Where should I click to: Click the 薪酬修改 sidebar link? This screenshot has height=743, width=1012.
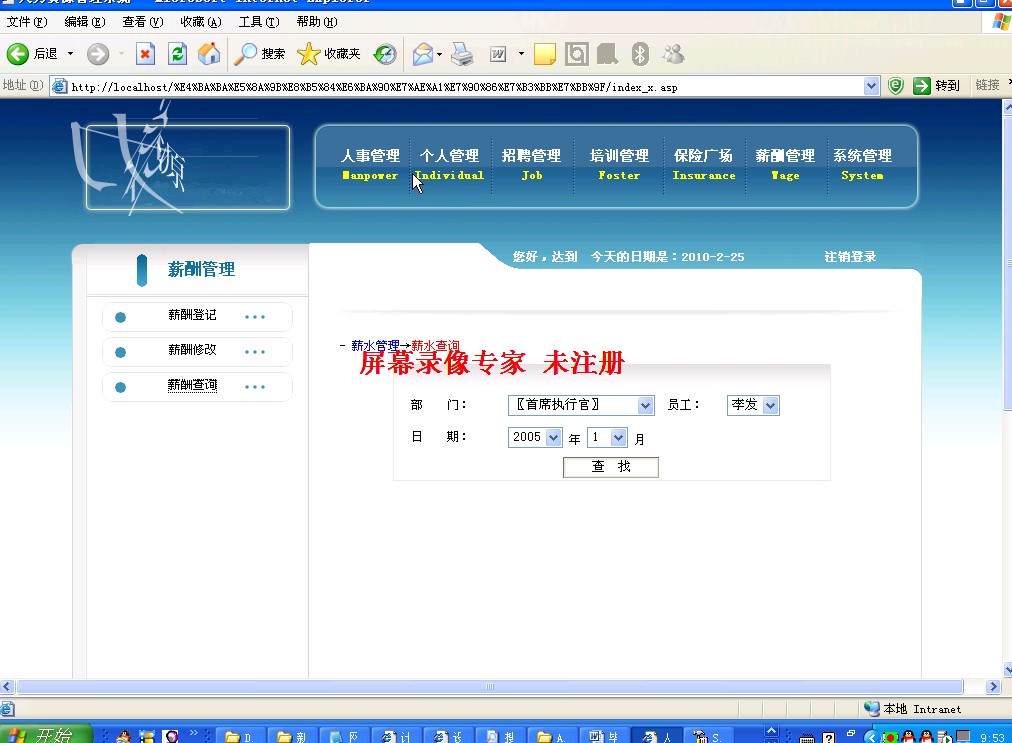pos(192,350)
